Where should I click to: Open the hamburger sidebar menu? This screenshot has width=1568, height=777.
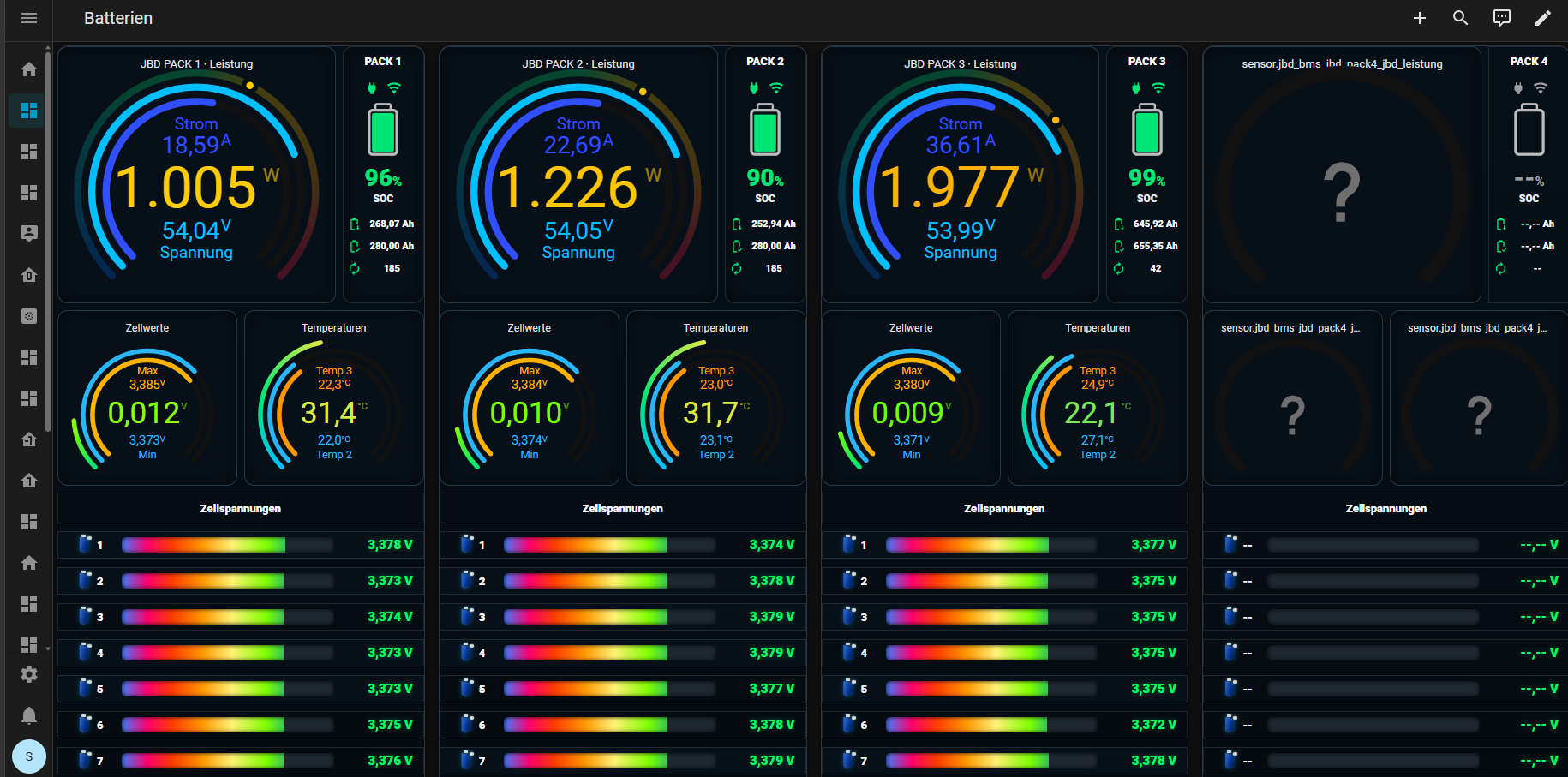[x=29, y=18]
